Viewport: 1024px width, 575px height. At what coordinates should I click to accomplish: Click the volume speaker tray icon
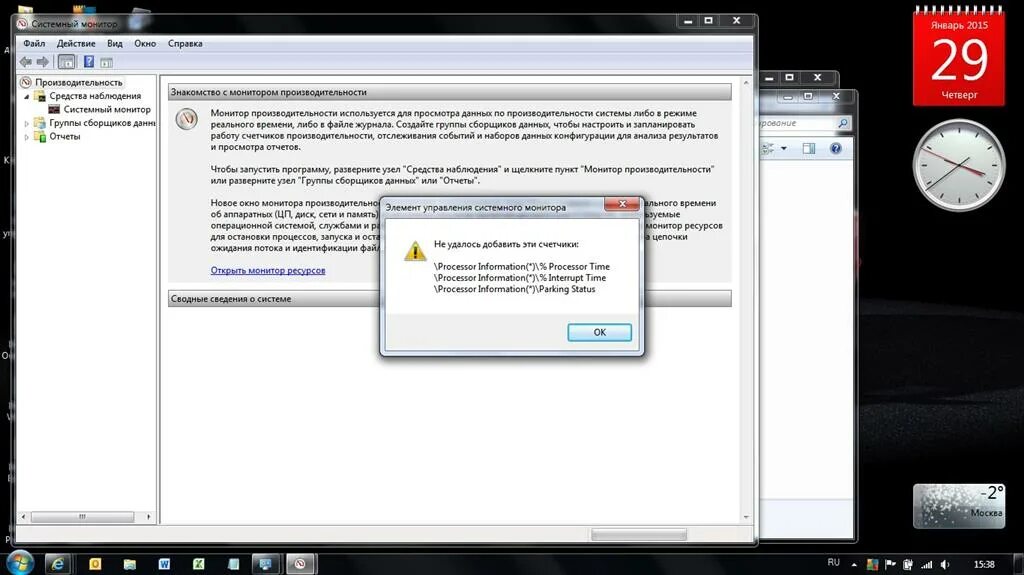(x=945, y=564)
